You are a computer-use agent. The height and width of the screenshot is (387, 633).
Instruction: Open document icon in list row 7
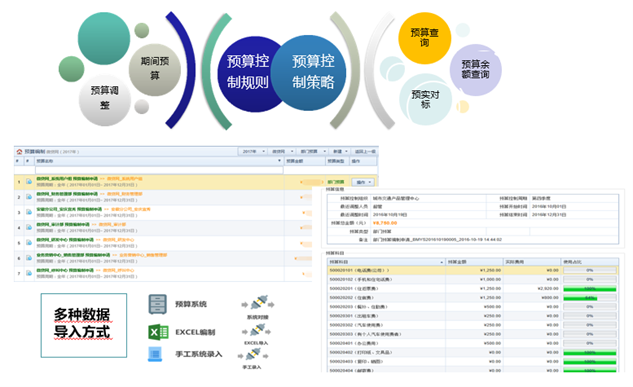[x=29, y=273]
